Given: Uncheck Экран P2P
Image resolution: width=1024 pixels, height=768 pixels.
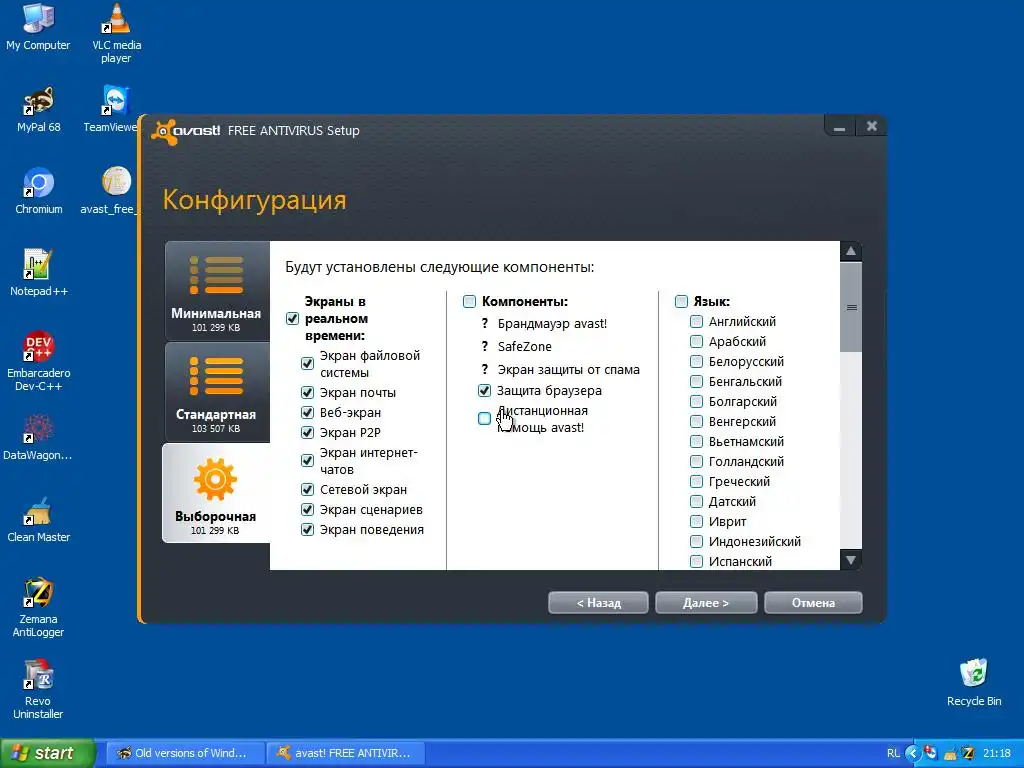Looking at the screenshot, I should click(x=308, y=432).
